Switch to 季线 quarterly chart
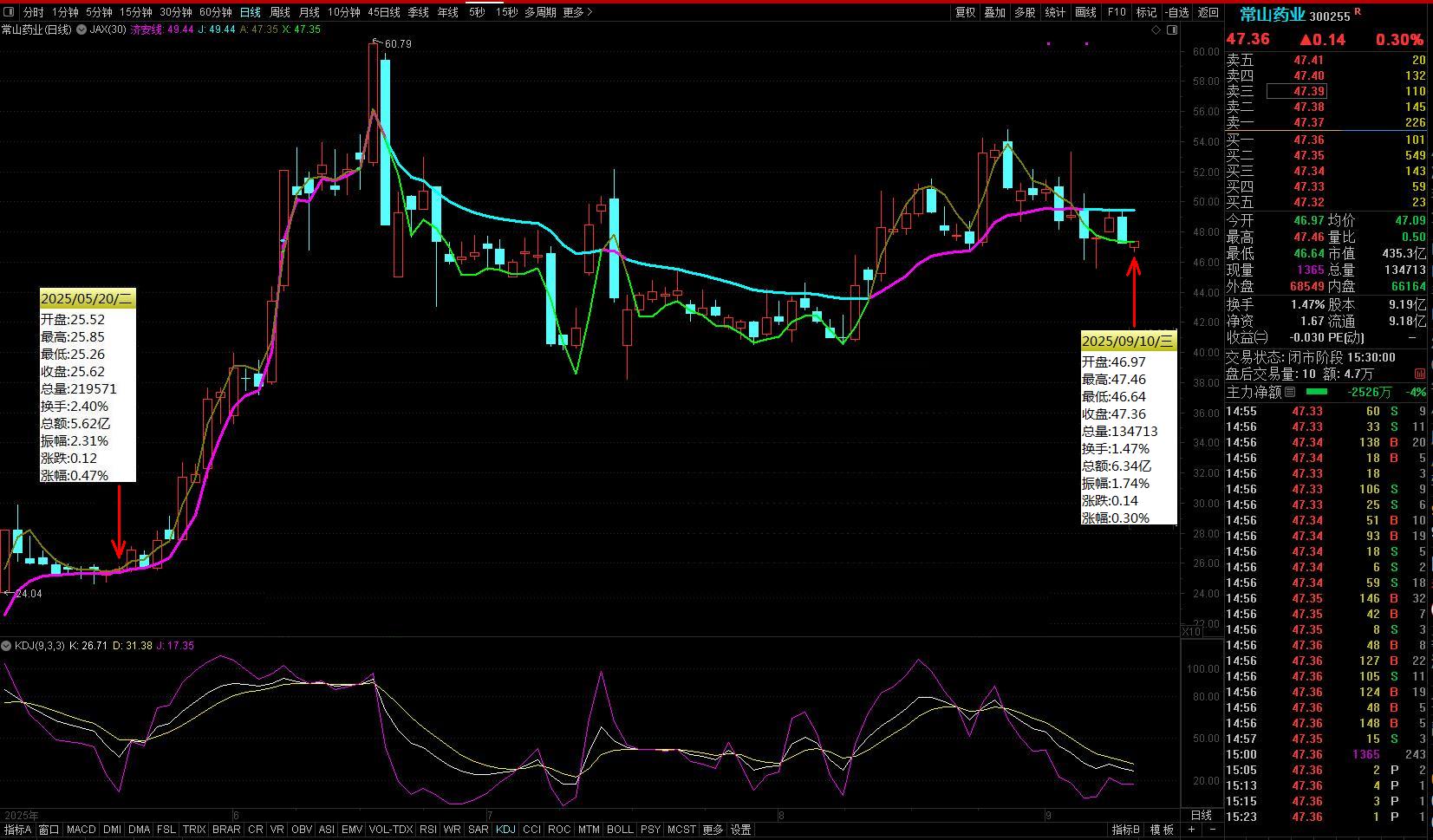The width and height of the screenshot is (1433, 840). (x=419, y=12)
